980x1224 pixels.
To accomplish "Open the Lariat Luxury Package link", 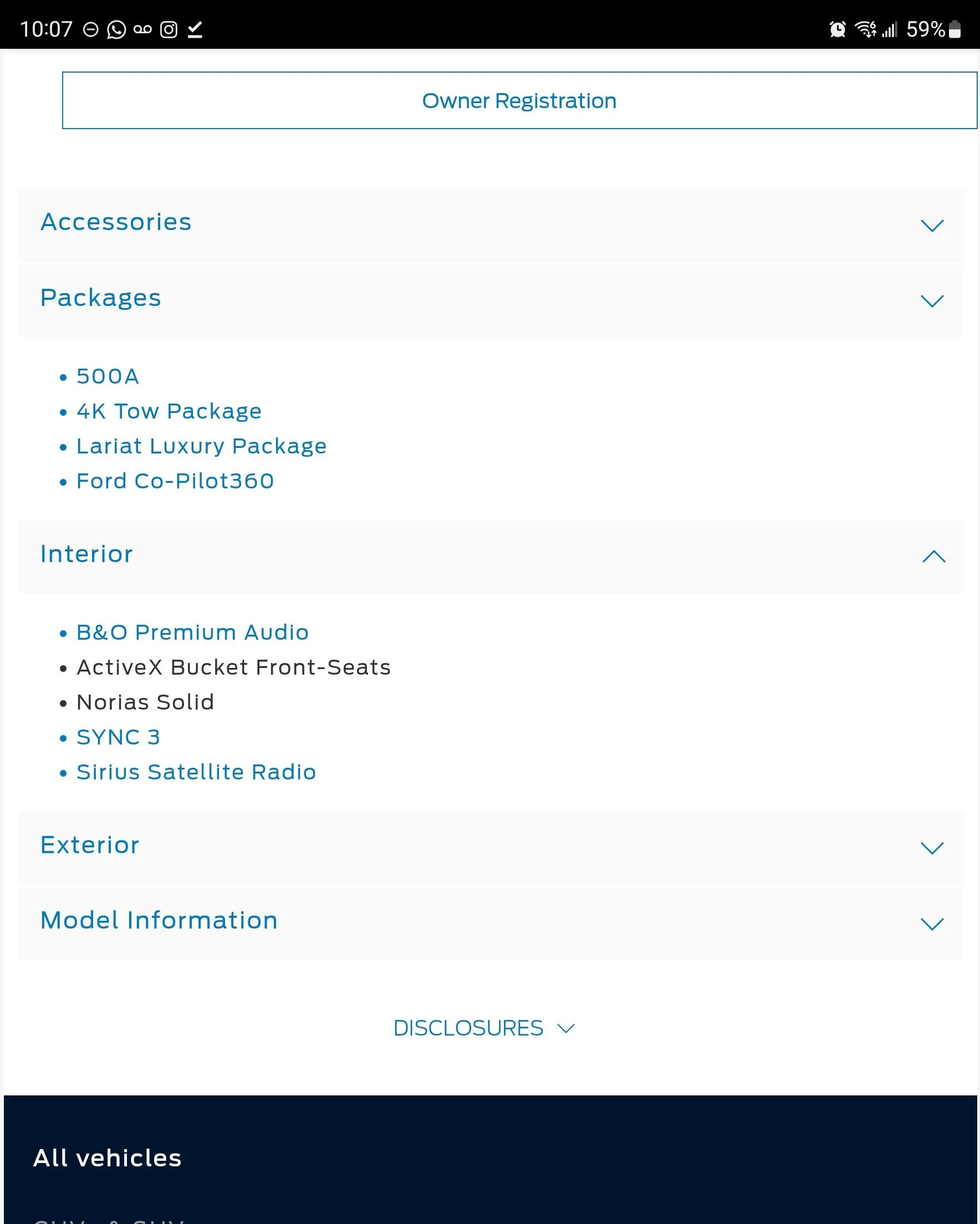I will 202,446.
